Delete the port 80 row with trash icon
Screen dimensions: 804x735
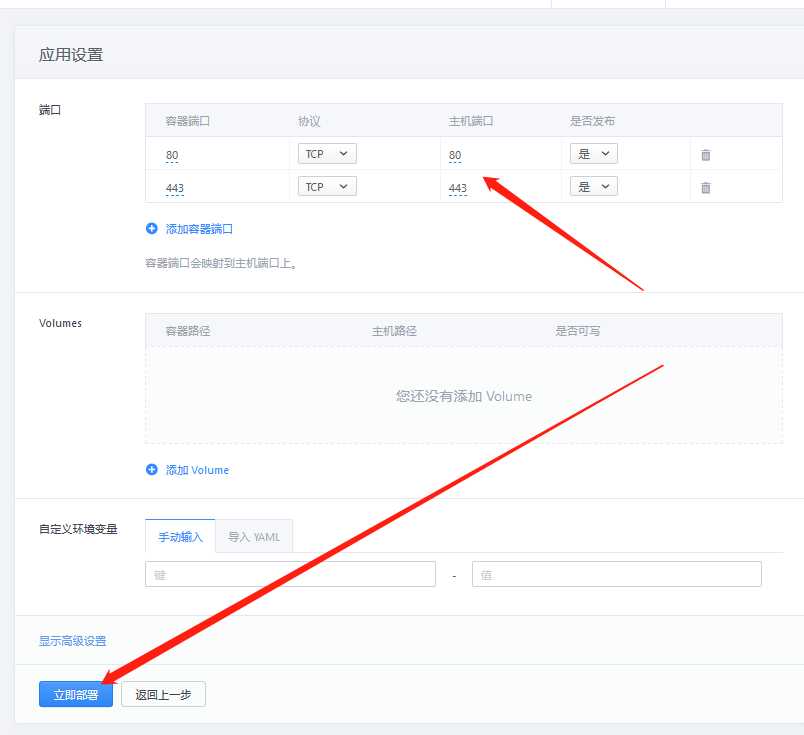706,155
